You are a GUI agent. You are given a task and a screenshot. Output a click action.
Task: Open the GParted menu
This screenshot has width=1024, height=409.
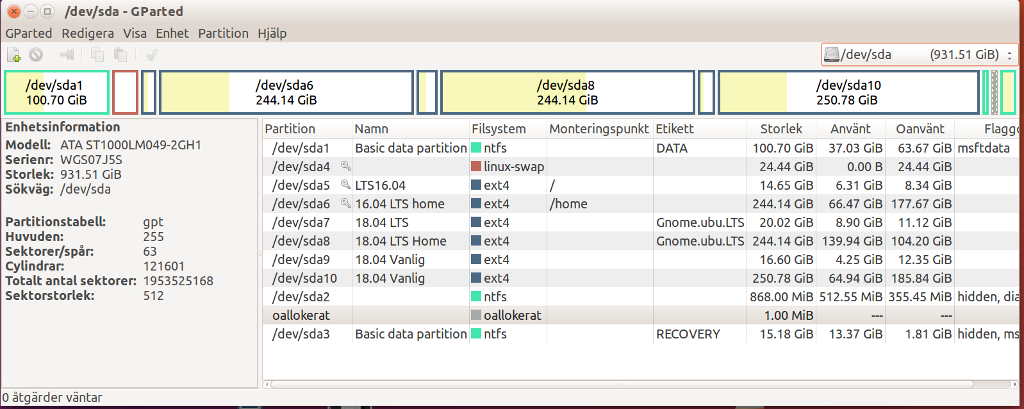tap(28, 33)
